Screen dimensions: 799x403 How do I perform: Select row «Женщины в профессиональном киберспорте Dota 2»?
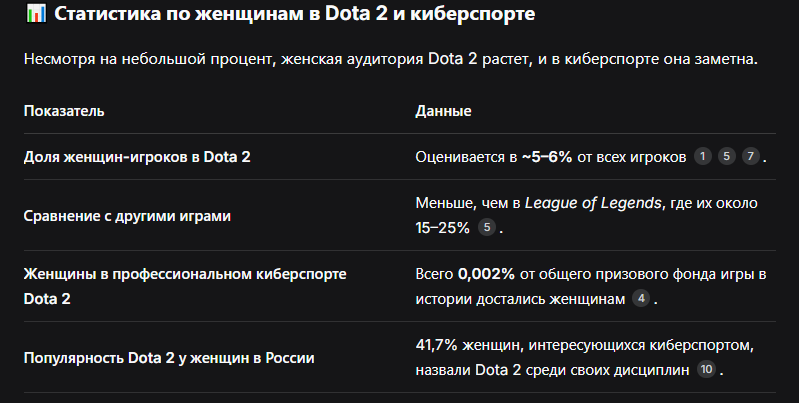[x=400, y=286]
